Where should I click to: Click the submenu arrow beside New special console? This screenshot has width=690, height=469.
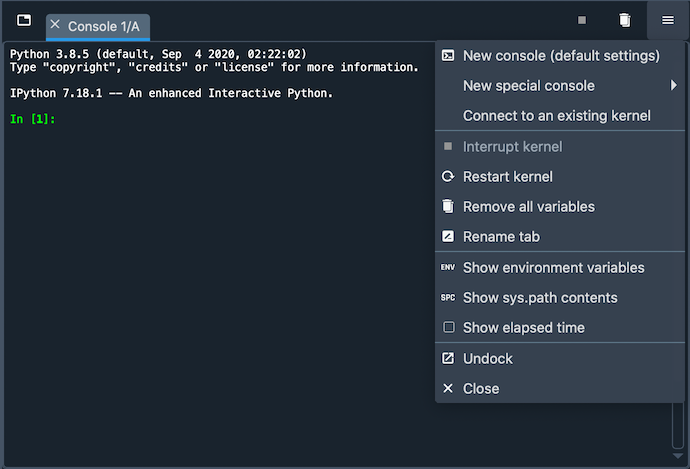pos(674,86)
